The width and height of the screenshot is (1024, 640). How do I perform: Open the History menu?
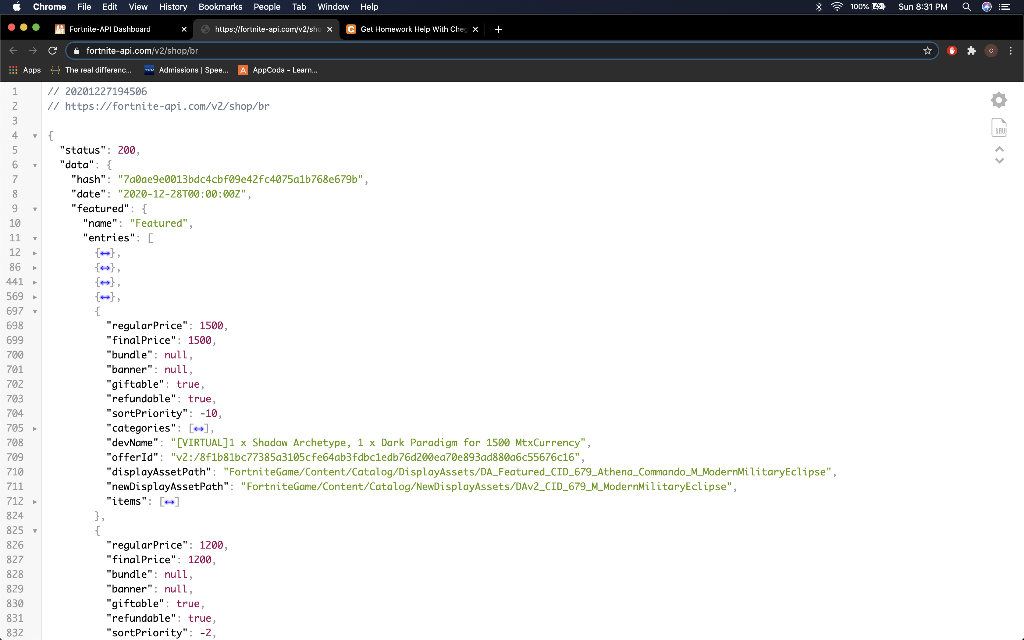pos(172,7)
